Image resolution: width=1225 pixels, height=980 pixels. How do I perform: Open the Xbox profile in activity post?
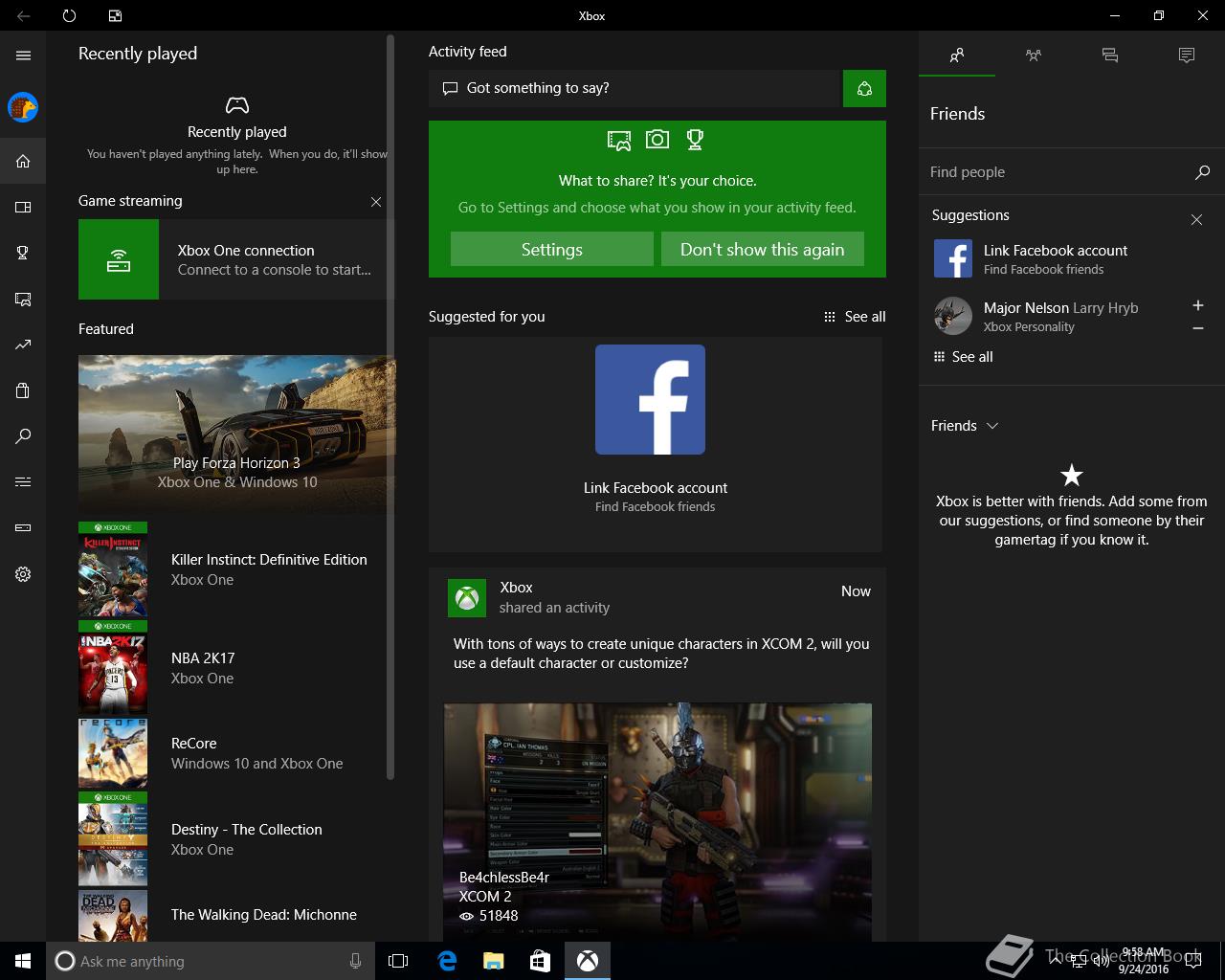(467, 598)
